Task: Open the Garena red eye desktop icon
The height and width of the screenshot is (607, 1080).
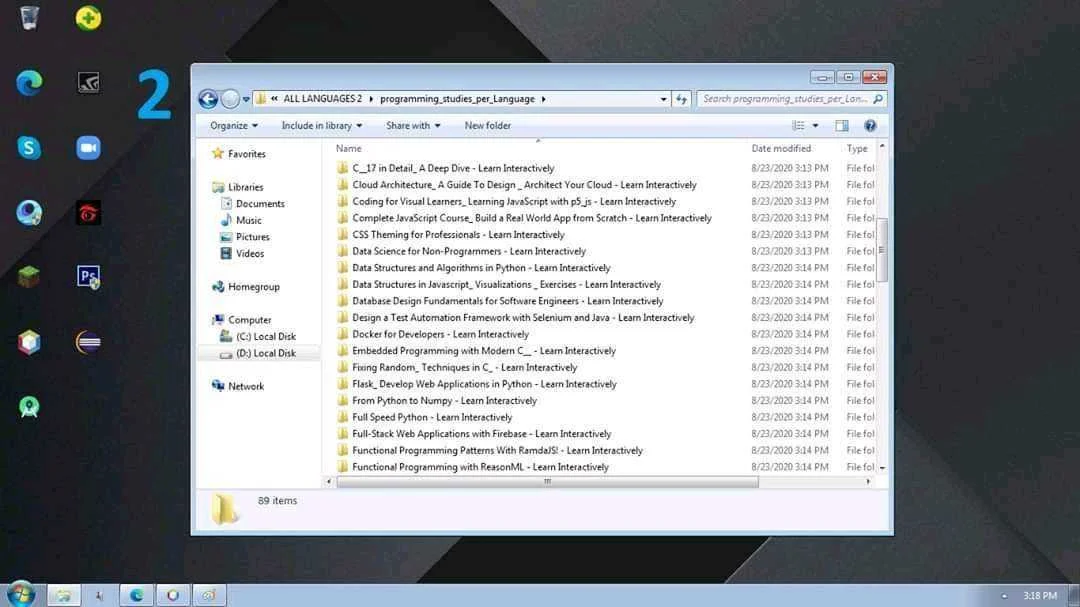Action: [88, 213]
